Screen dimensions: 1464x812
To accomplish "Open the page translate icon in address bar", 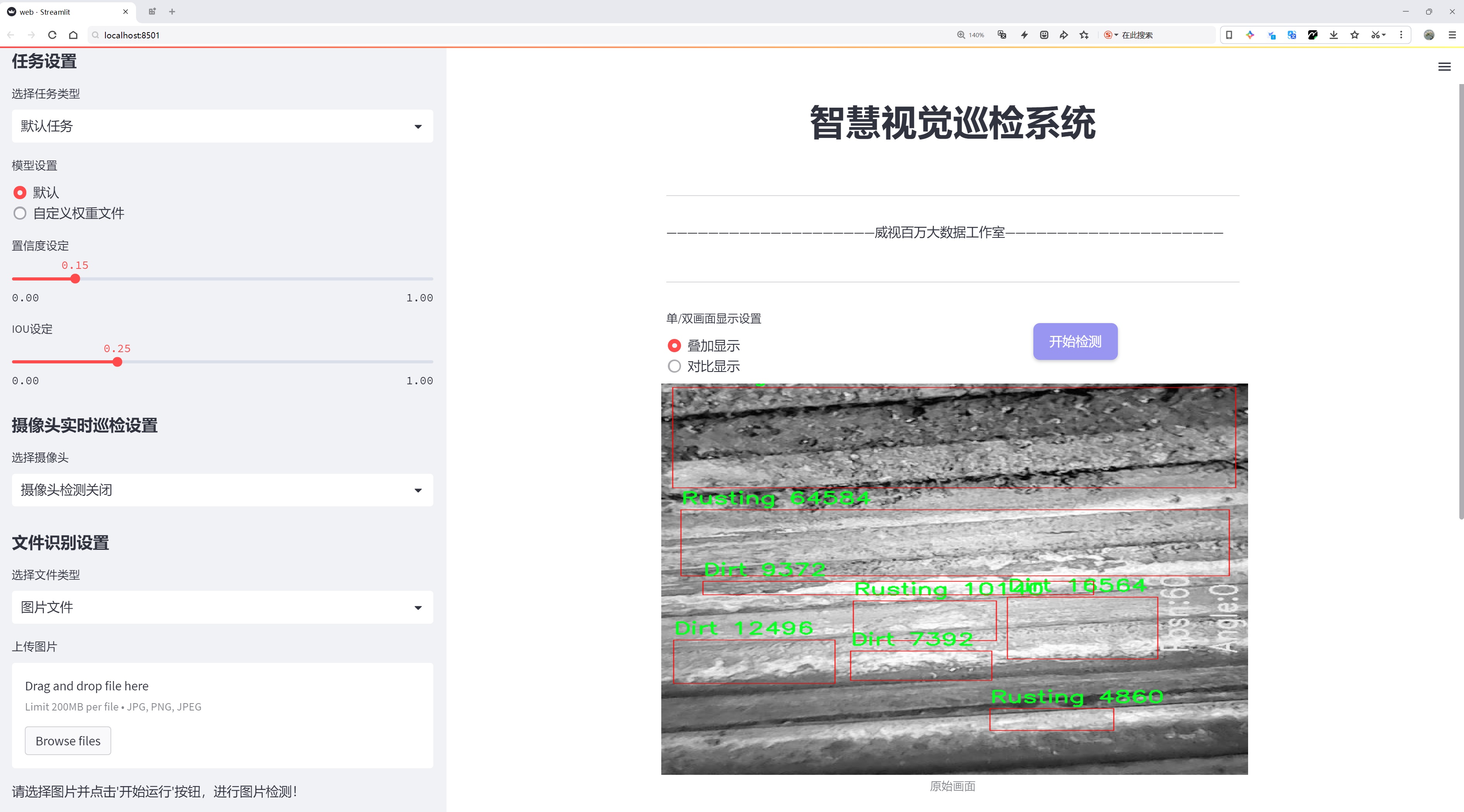I will coord(1002,34).
